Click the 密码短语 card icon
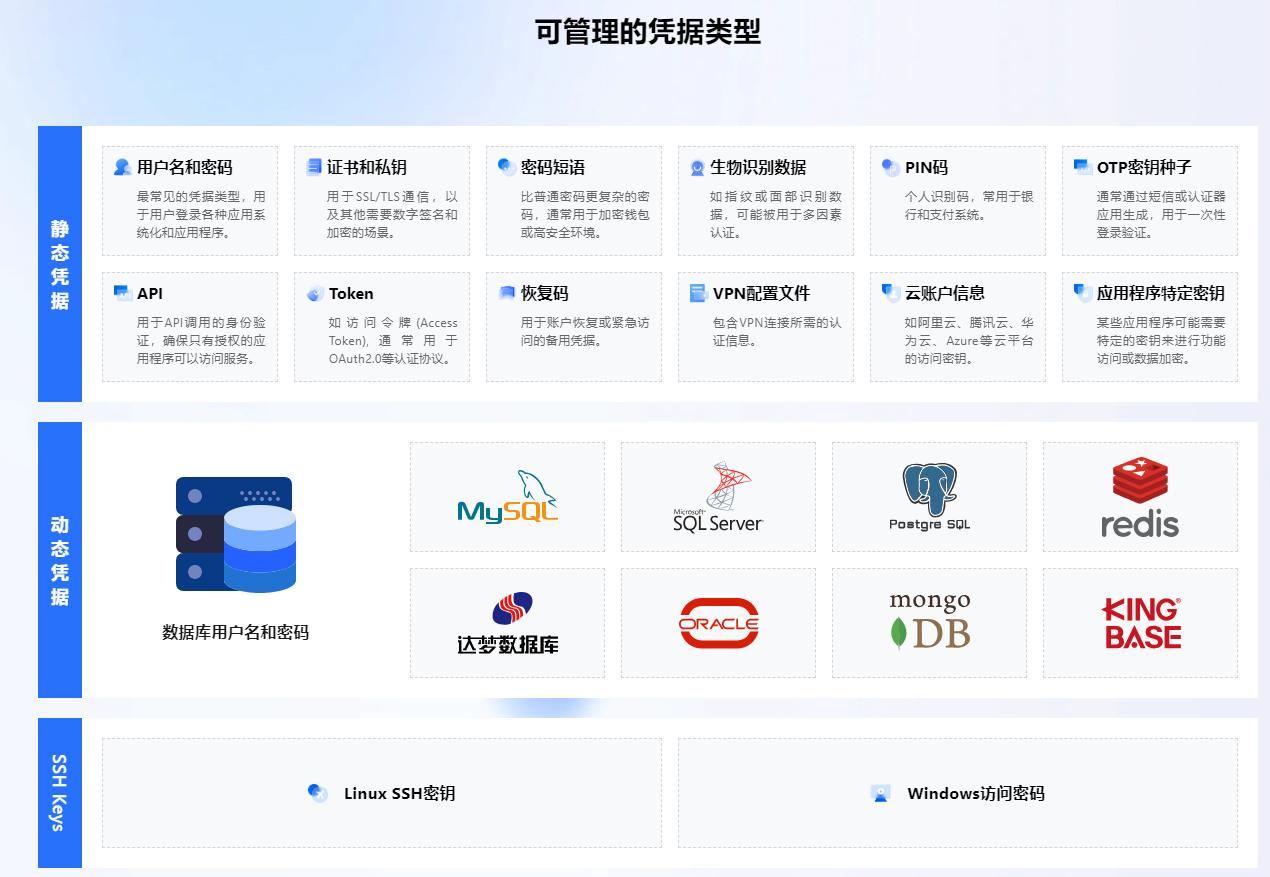 507,167
